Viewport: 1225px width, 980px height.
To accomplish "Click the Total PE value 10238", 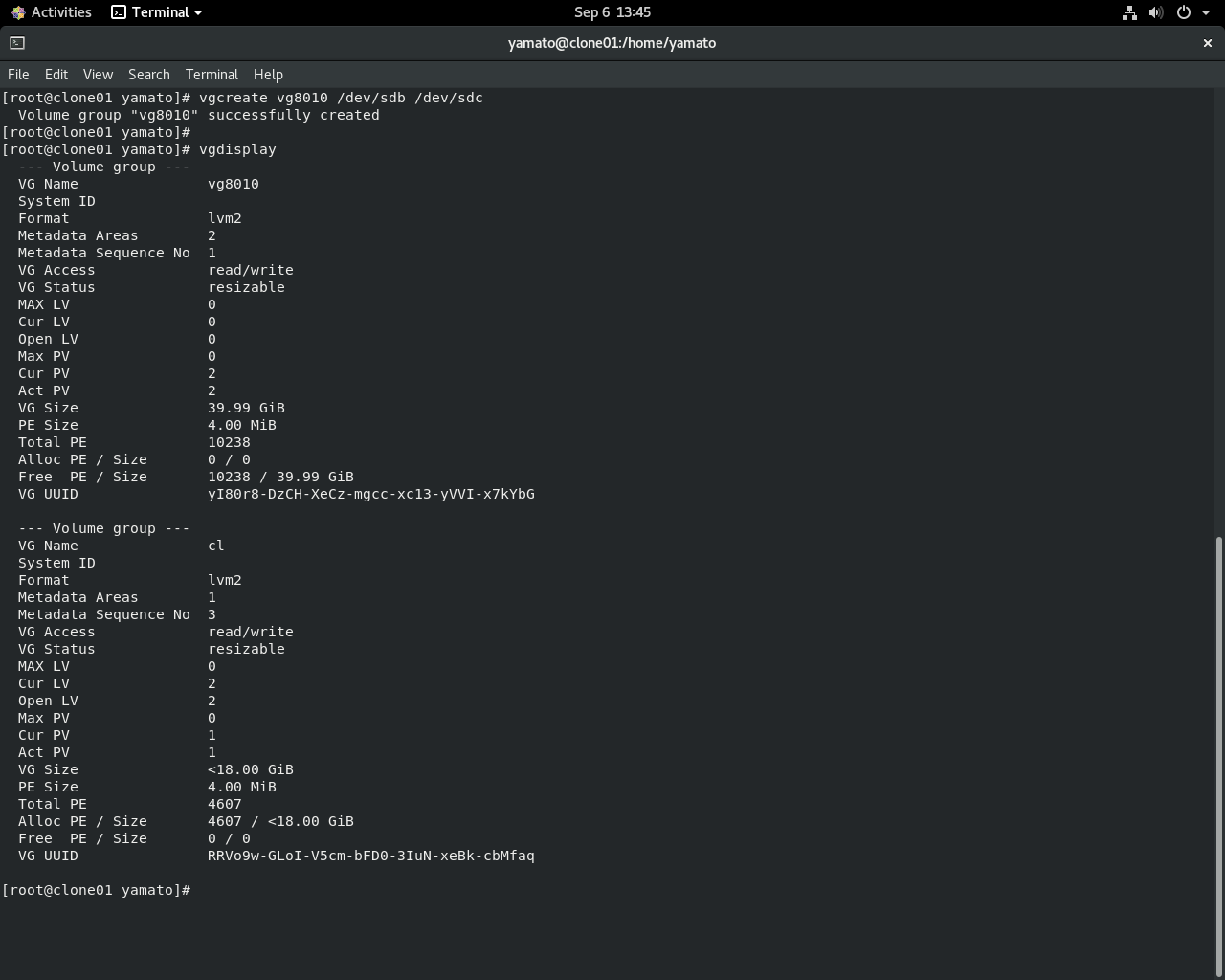I will (229, 442).
